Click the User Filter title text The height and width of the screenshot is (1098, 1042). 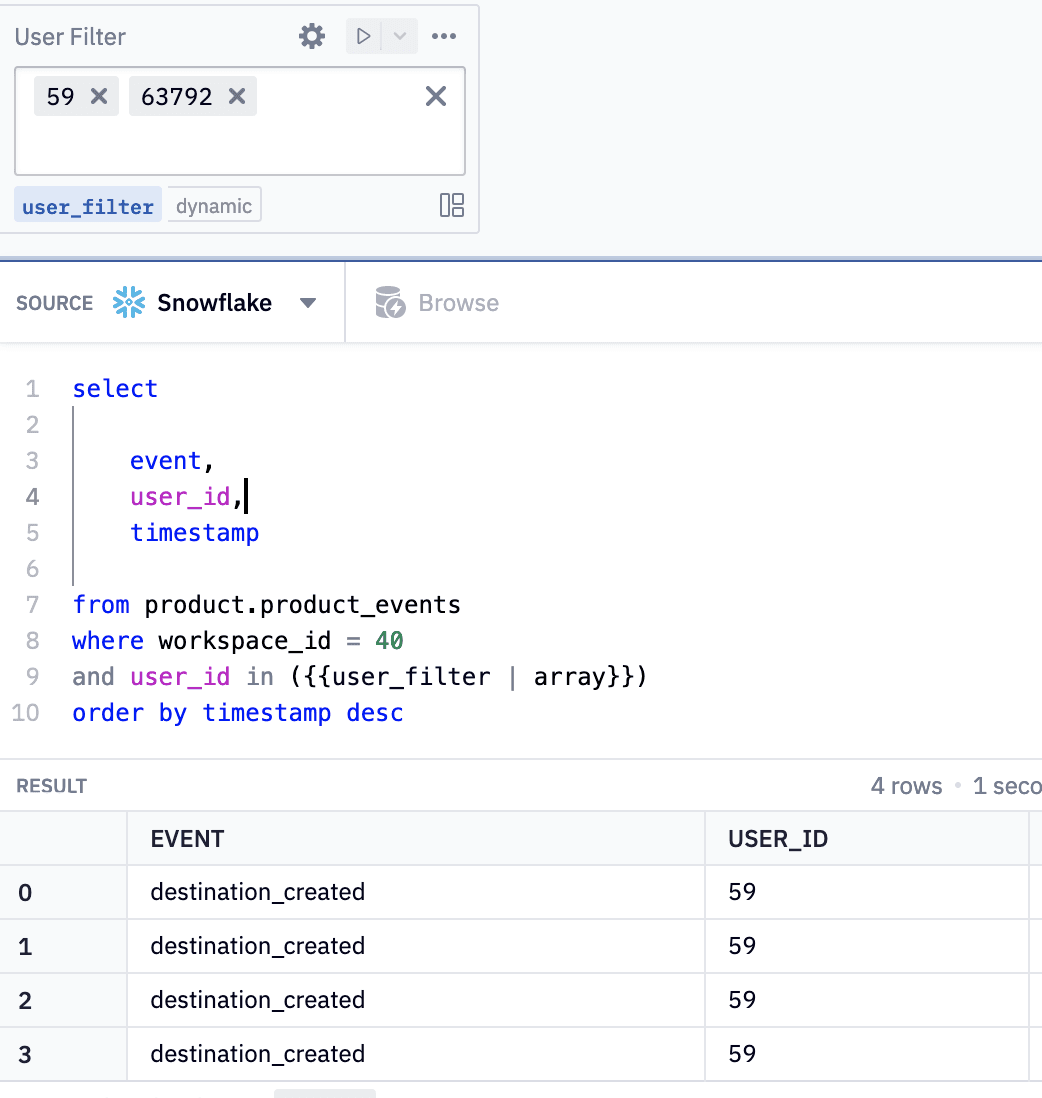pos(70,37)
